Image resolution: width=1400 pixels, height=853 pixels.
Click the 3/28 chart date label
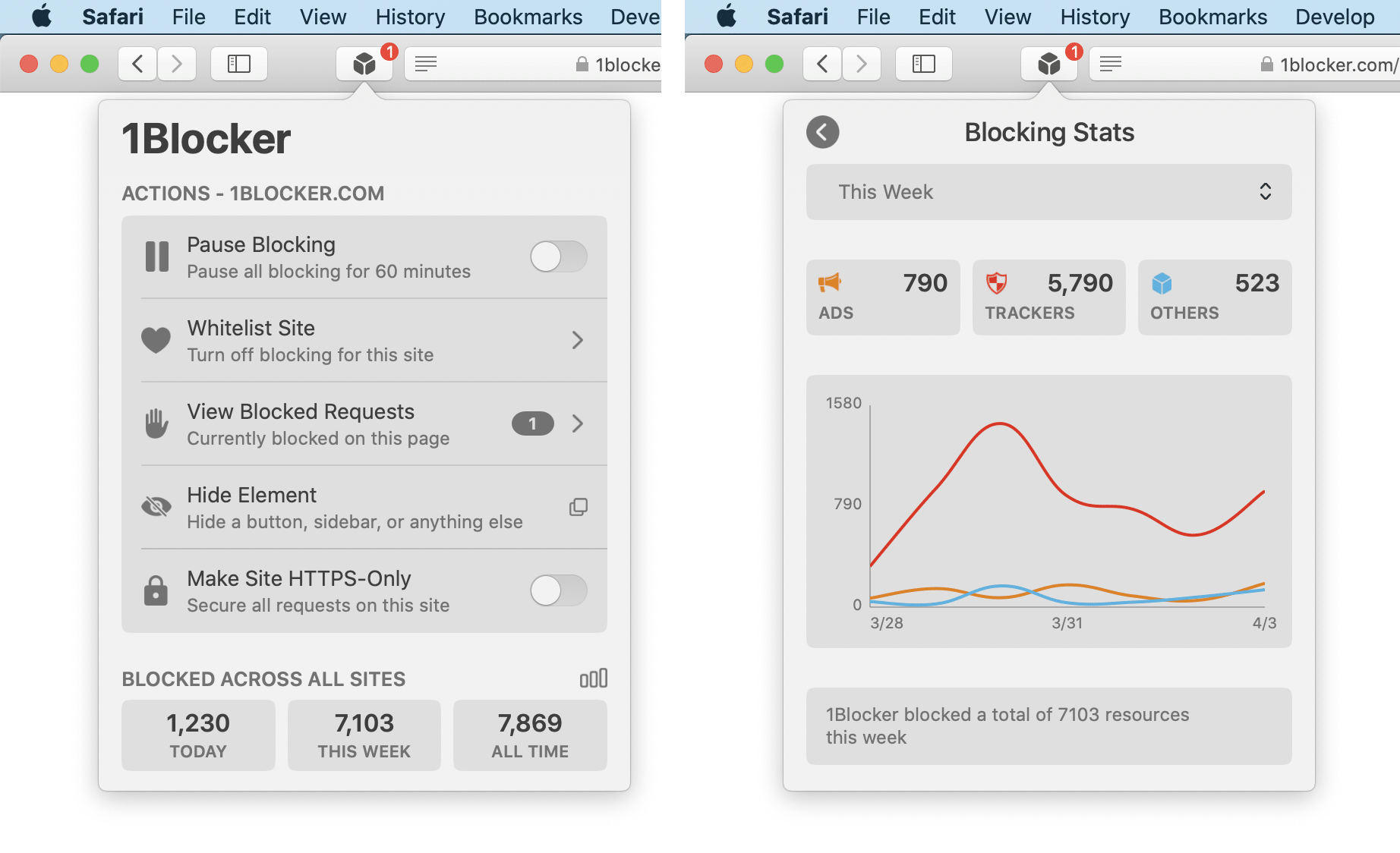887,623
